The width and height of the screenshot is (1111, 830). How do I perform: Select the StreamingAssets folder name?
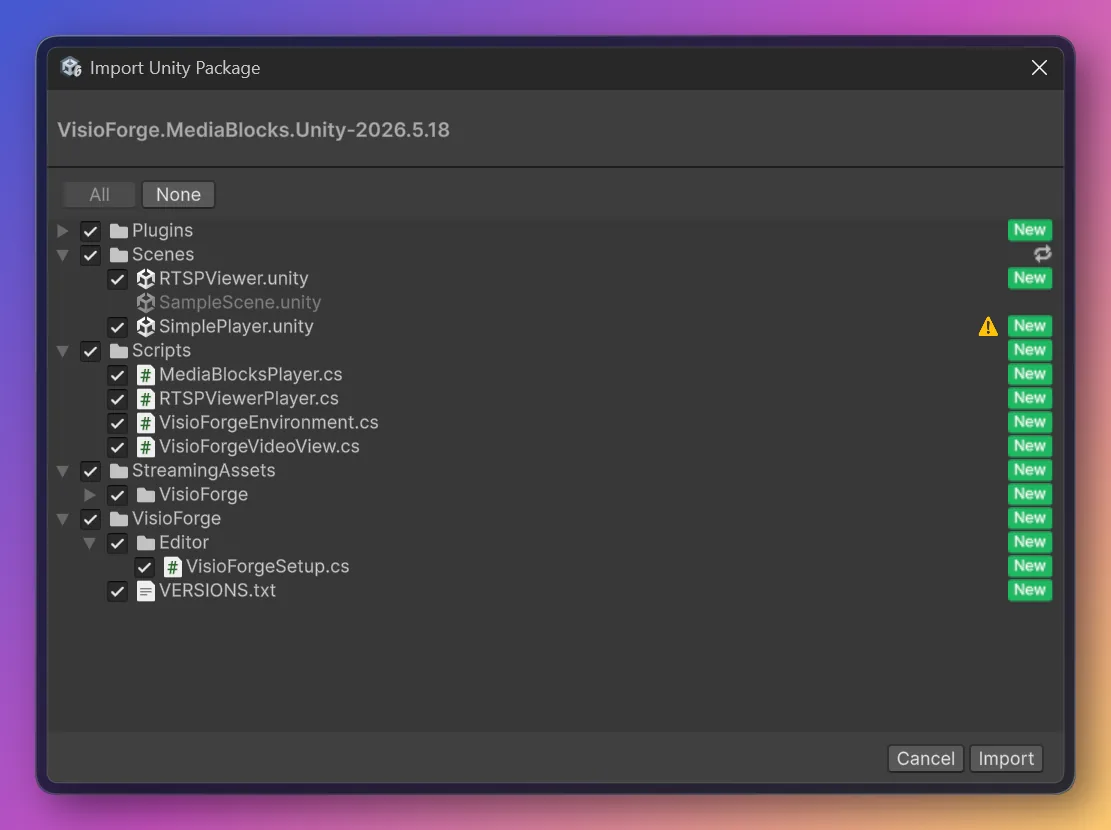tap(203, 471)
